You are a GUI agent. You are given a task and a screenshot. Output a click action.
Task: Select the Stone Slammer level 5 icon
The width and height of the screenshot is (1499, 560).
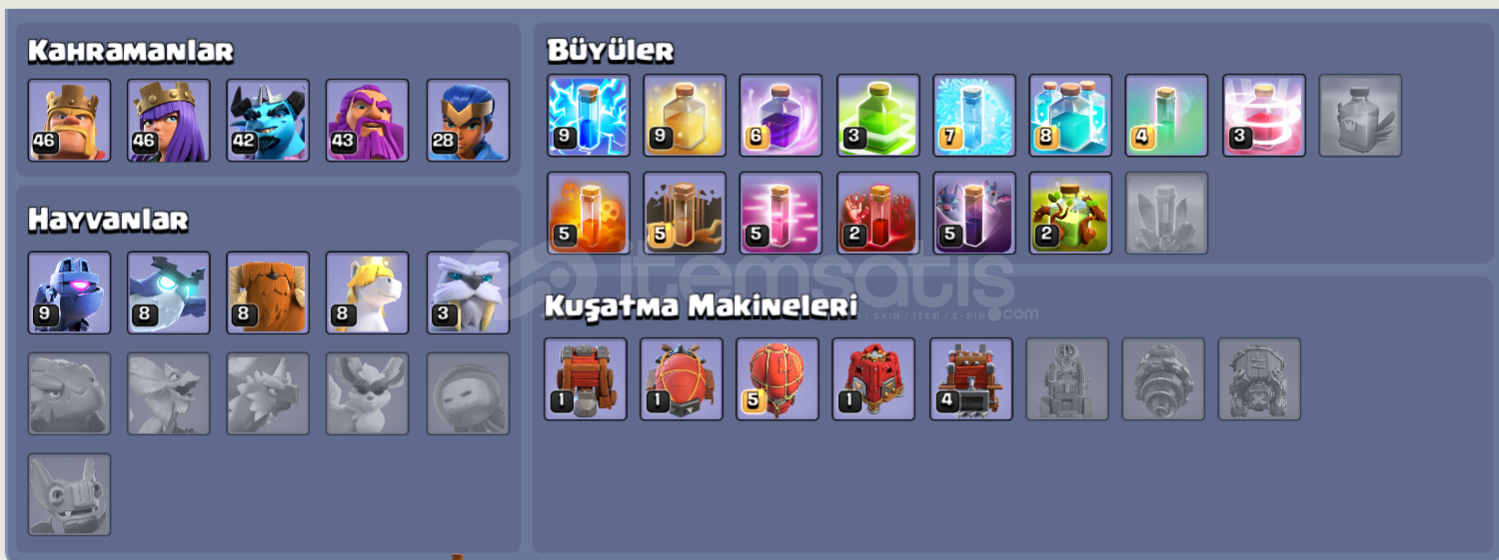(777, 378)
